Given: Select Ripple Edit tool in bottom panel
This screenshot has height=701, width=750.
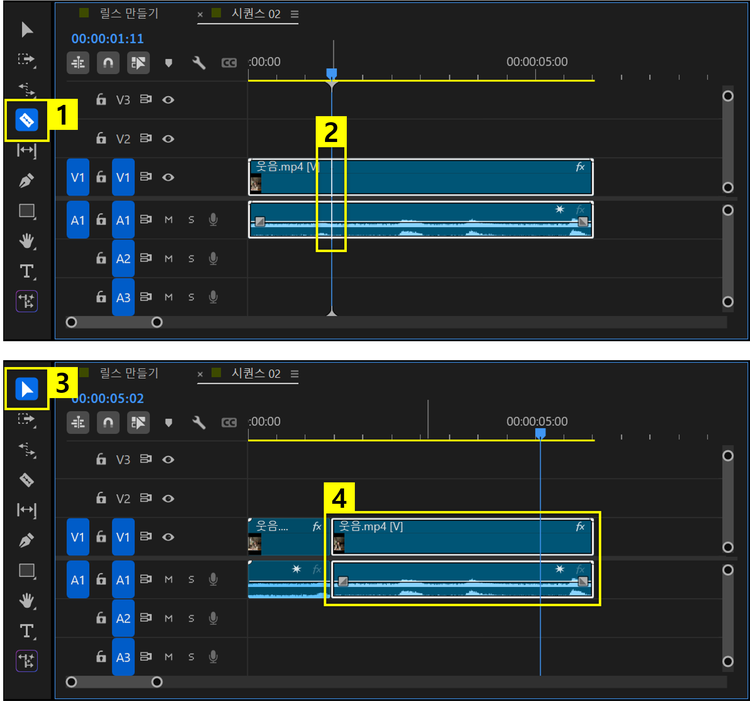Looking at the screenshot, I should tap(27, 449).
